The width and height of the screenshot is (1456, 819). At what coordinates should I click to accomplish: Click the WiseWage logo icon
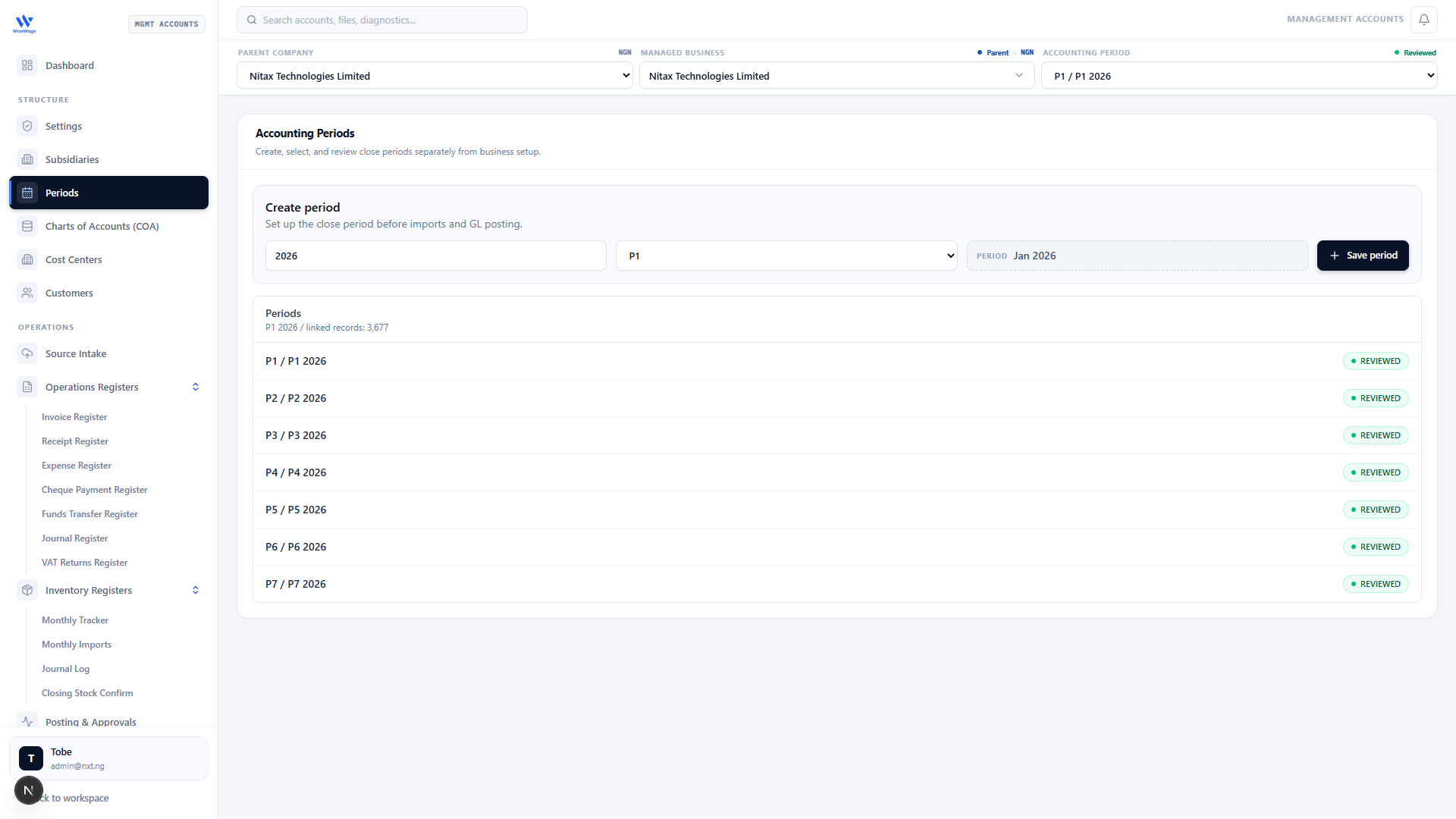24,24
